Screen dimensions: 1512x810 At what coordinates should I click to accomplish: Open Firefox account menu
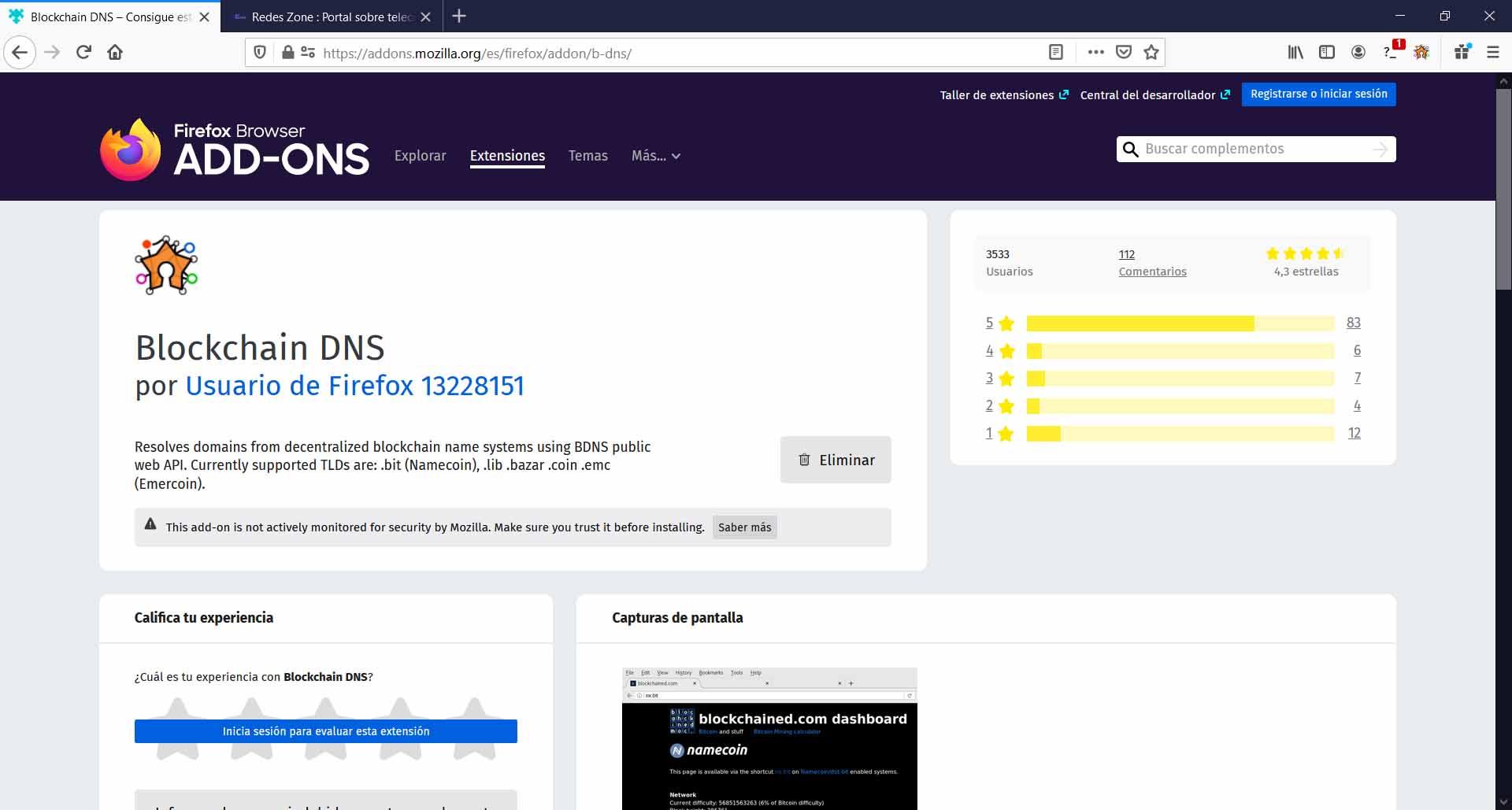[1358, 53]
